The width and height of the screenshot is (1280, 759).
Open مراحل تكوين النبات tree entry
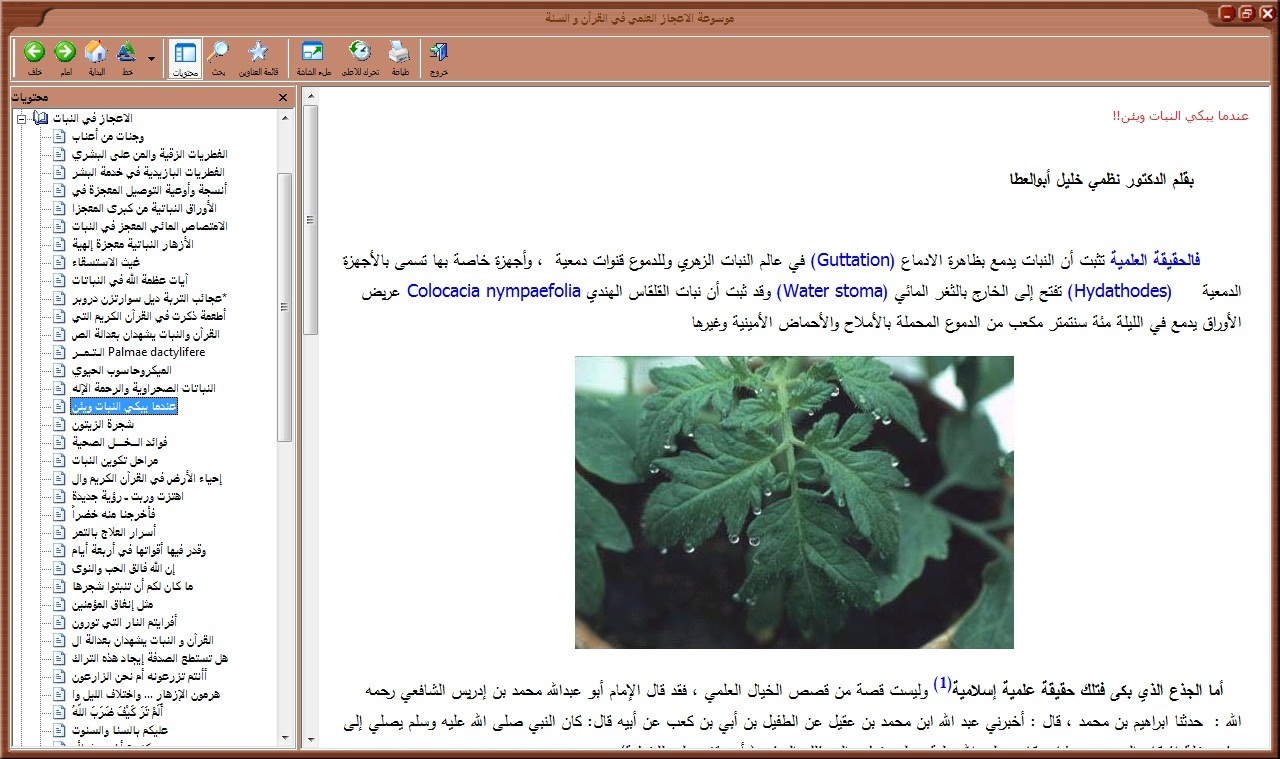click(x=115, y=460)
